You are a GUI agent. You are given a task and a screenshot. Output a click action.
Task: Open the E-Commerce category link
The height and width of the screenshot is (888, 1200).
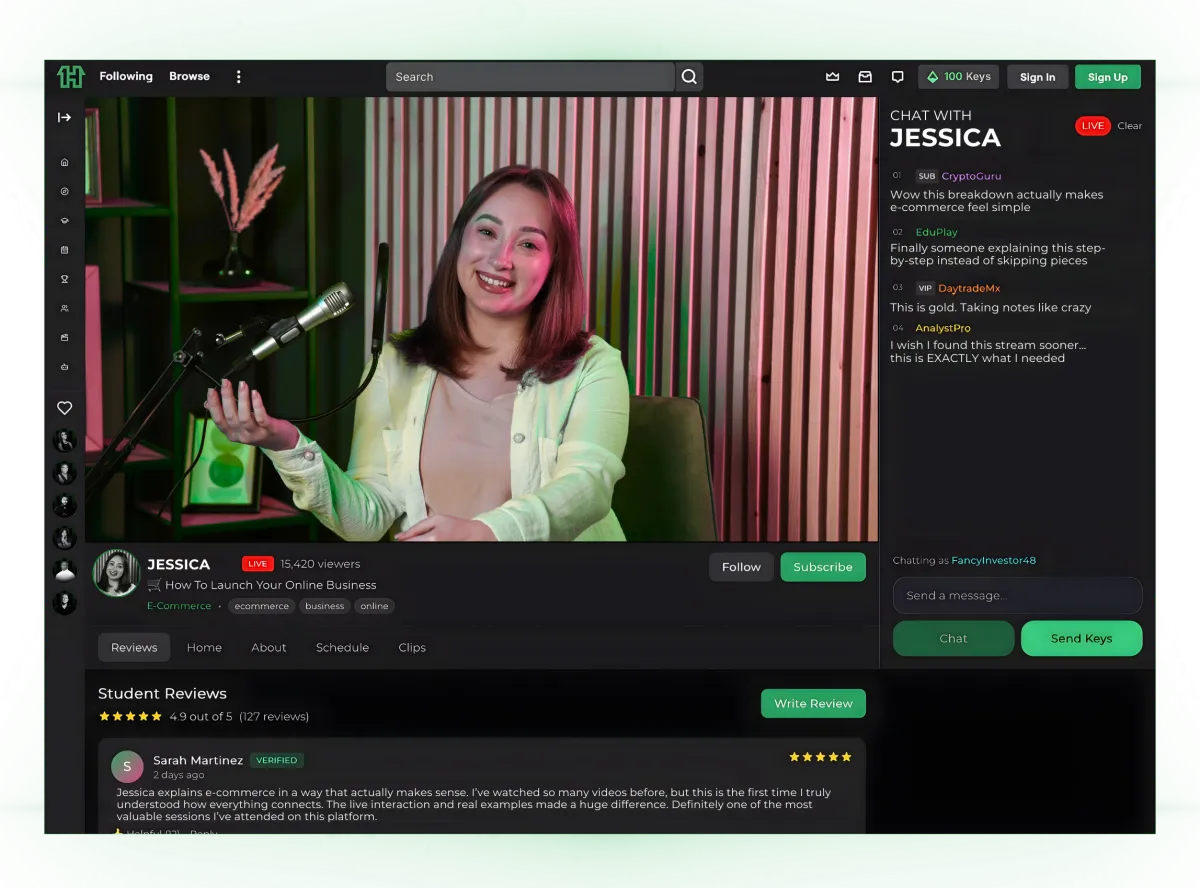coord(179,606)
